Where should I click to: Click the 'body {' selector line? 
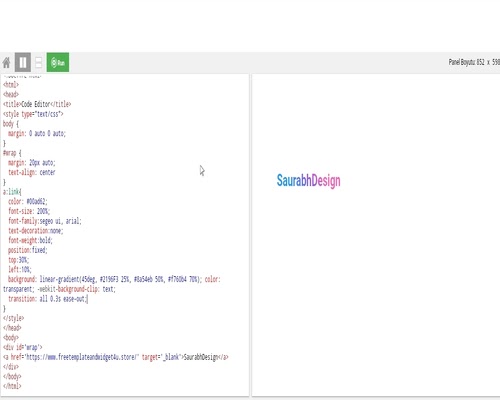click(x=11, y=124)
